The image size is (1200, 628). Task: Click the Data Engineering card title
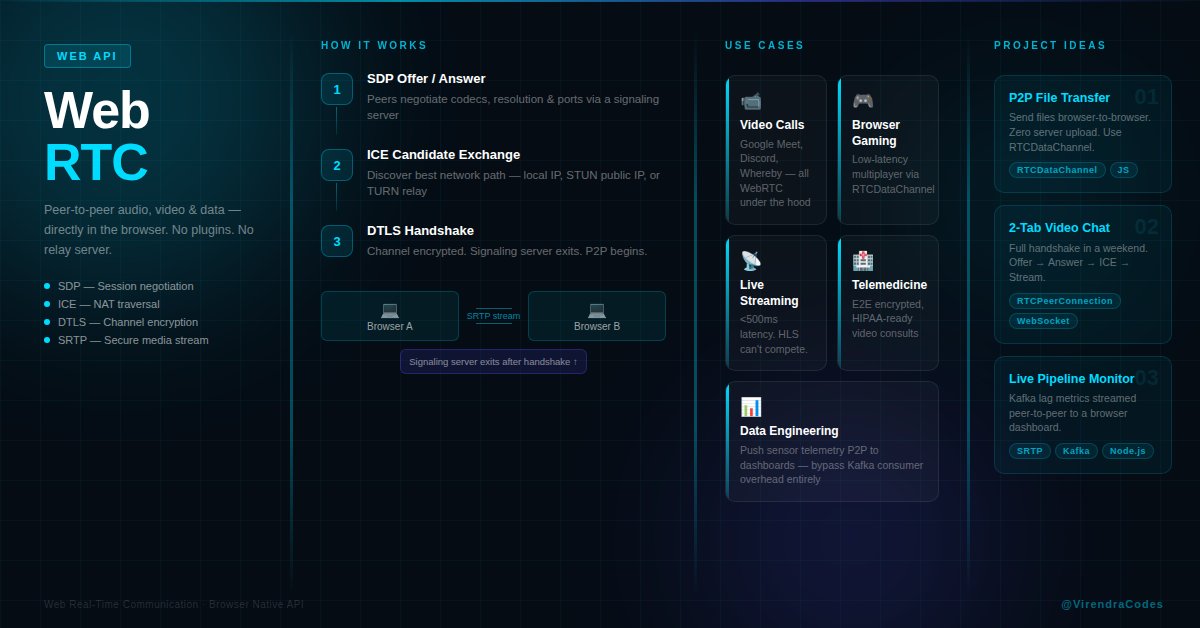point(789,431)
